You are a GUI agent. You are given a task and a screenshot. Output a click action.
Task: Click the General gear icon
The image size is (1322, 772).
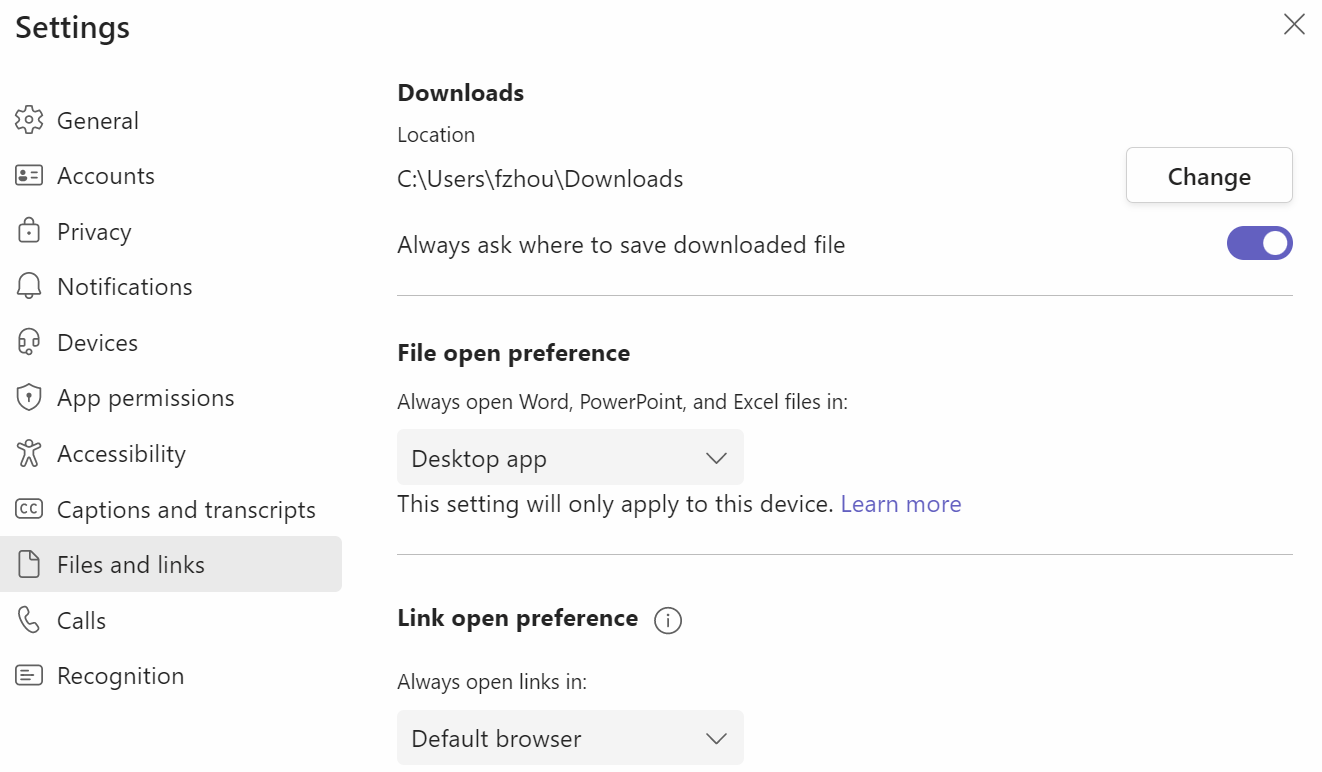pyautogui.click(x=29, y=120)
